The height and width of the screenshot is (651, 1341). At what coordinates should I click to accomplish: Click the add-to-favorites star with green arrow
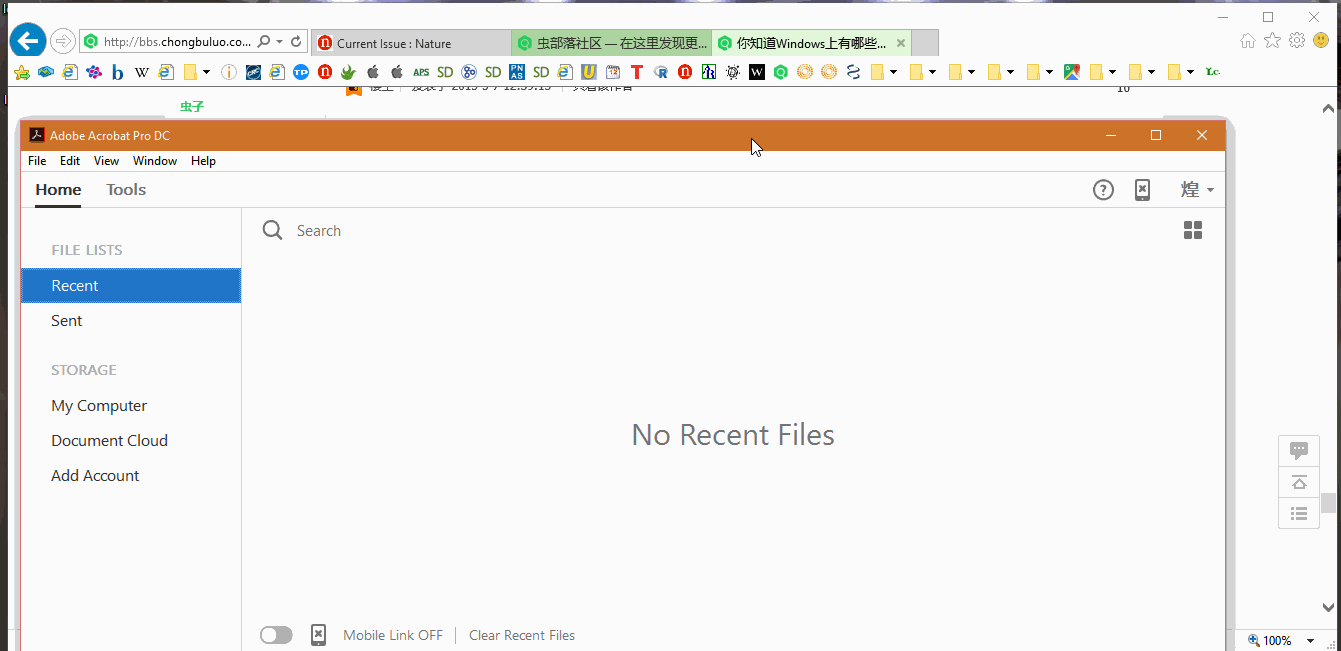point(21,72)
